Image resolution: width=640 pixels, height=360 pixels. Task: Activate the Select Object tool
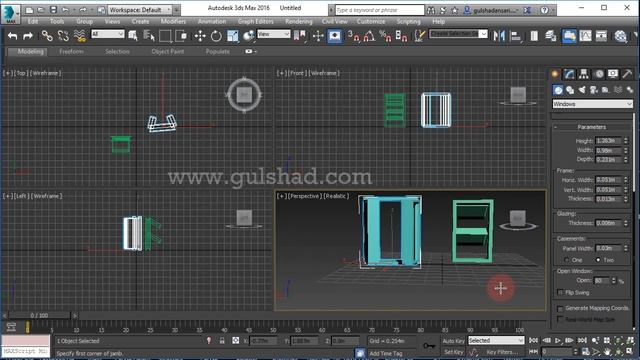pyautogui.click(x=133, y=36)
